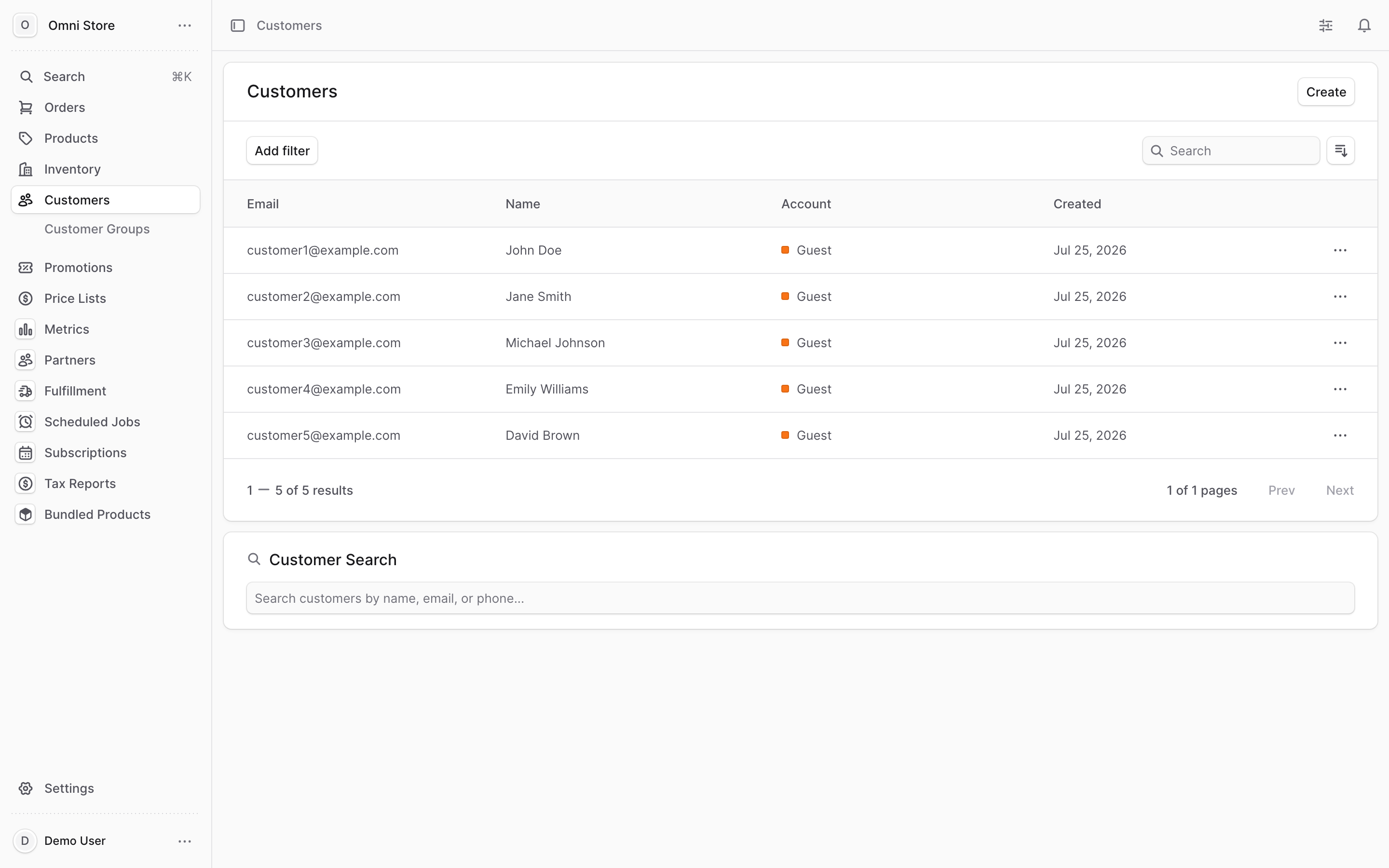Toggle the sidebar collapse icon
The image size is (1389, 868).
click(x=238, y=25)
